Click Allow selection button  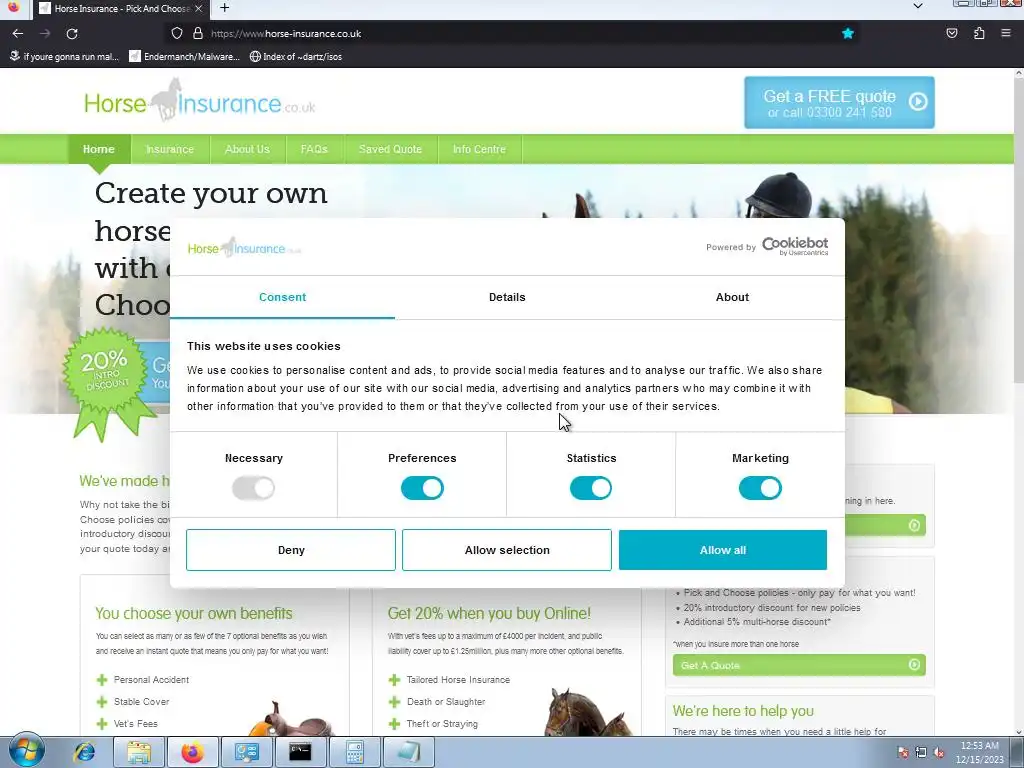(507, 550)
